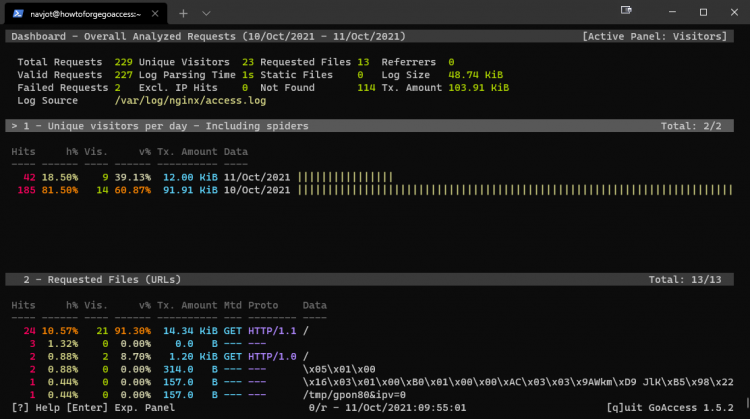Expand the new tab profile dropdown chevron

206,13
